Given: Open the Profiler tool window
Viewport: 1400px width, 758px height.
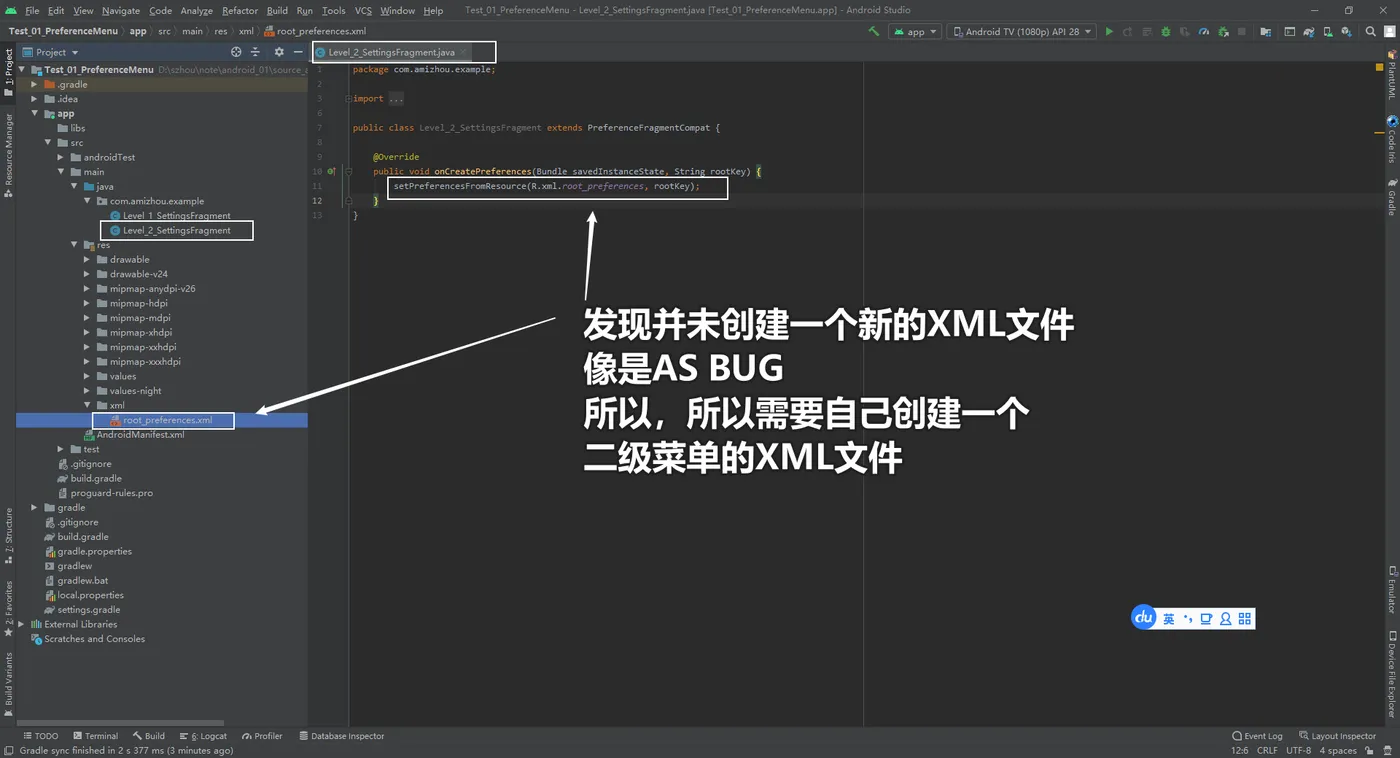Looking at the screenshot, I should (262, 736).
